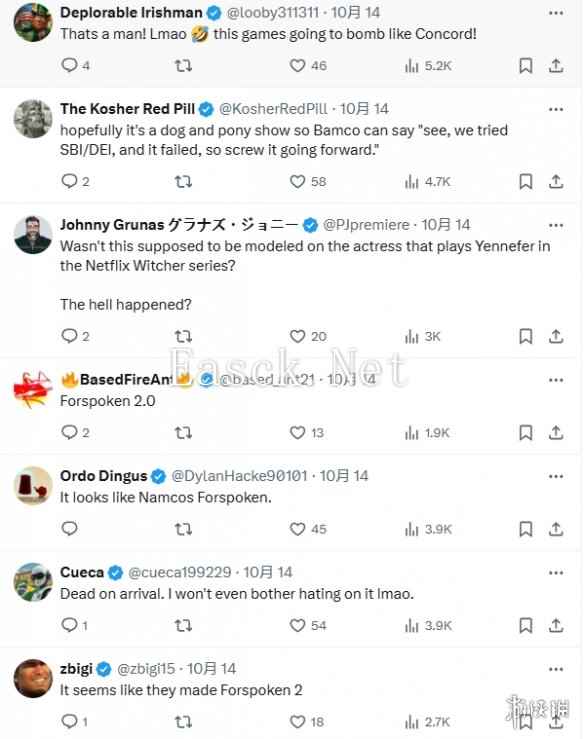Open more options on Johnny Grunas's tweet
584x739 pixels.
556,225
